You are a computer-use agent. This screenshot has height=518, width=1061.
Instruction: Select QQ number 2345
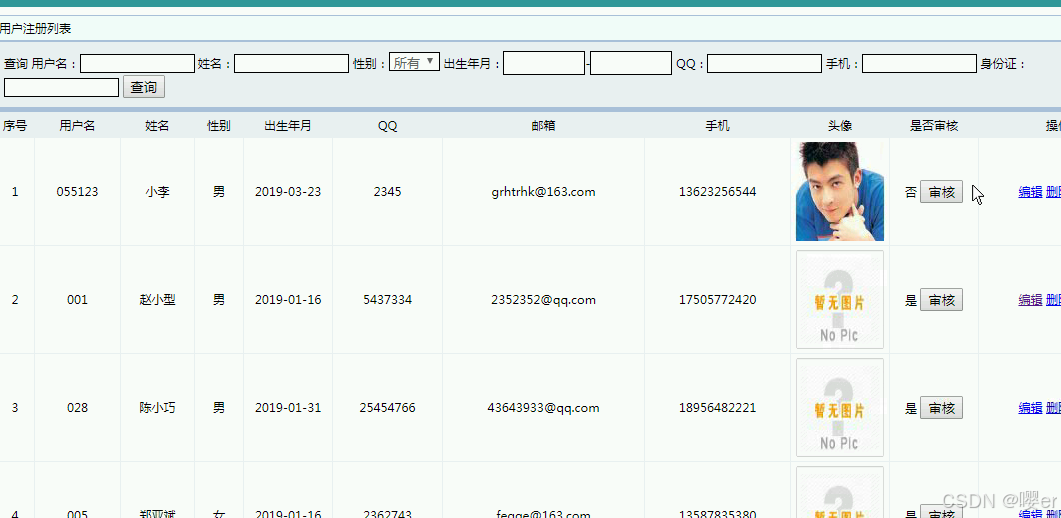point(388,192)
